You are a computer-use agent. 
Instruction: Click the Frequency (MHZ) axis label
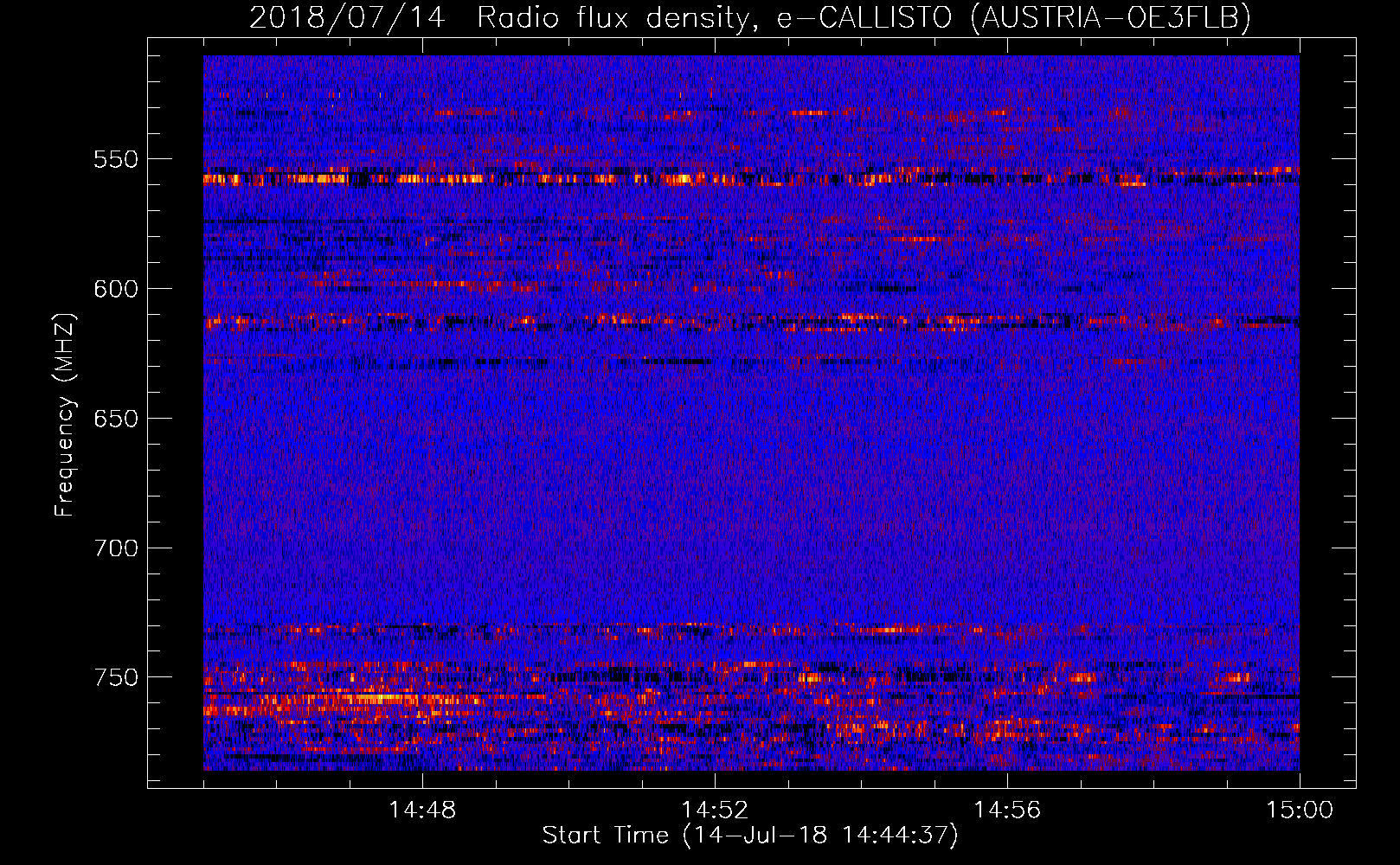(65, 414)
